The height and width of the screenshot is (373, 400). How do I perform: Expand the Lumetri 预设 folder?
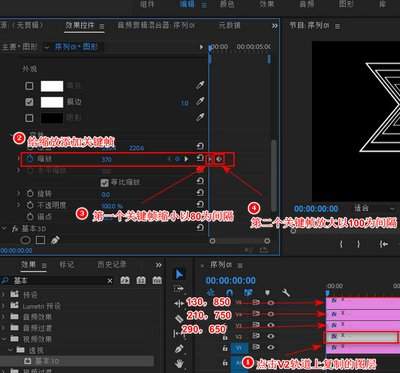4,306
